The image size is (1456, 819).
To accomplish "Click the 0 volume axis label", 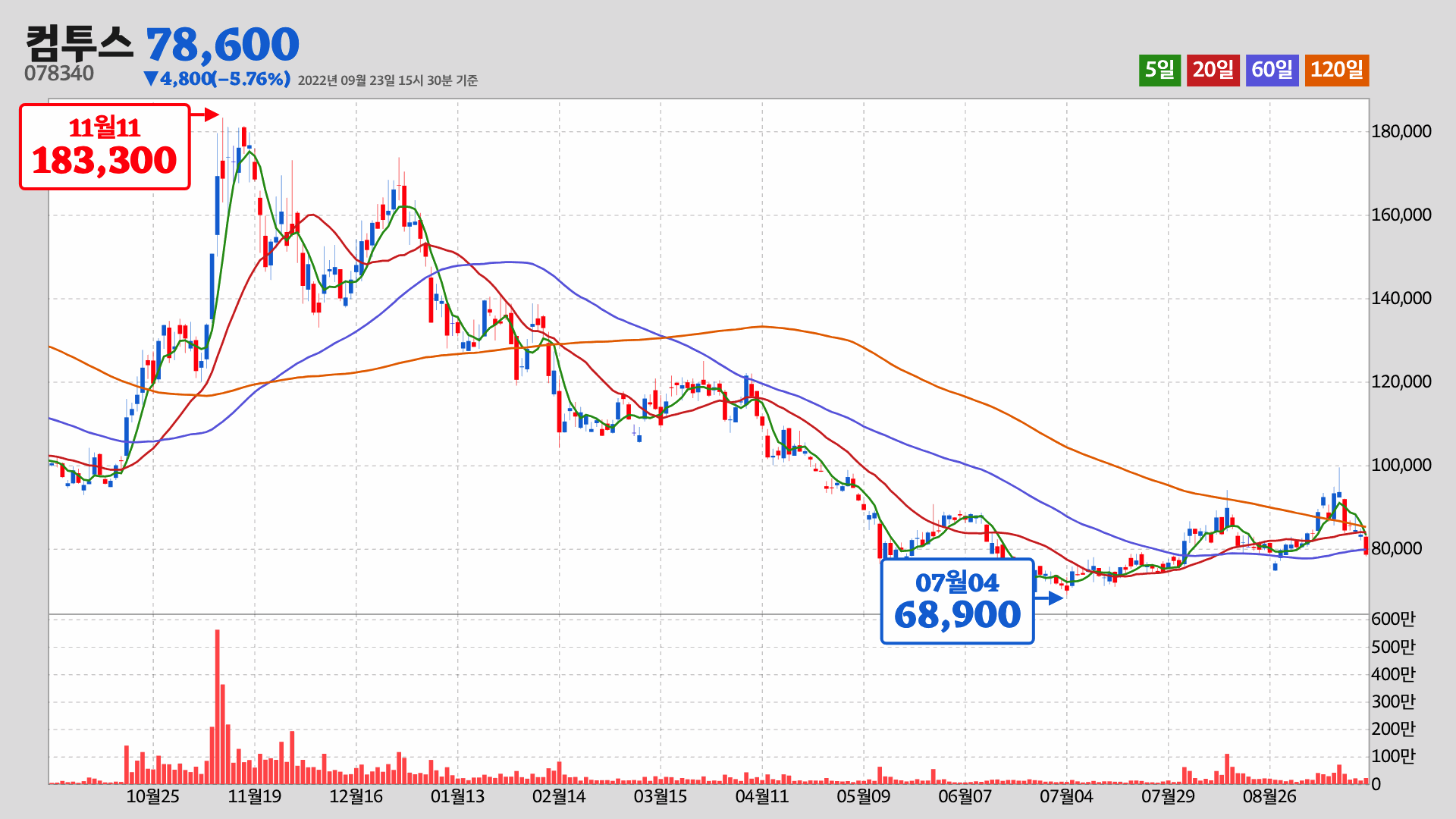I will tap(1376, 785).
